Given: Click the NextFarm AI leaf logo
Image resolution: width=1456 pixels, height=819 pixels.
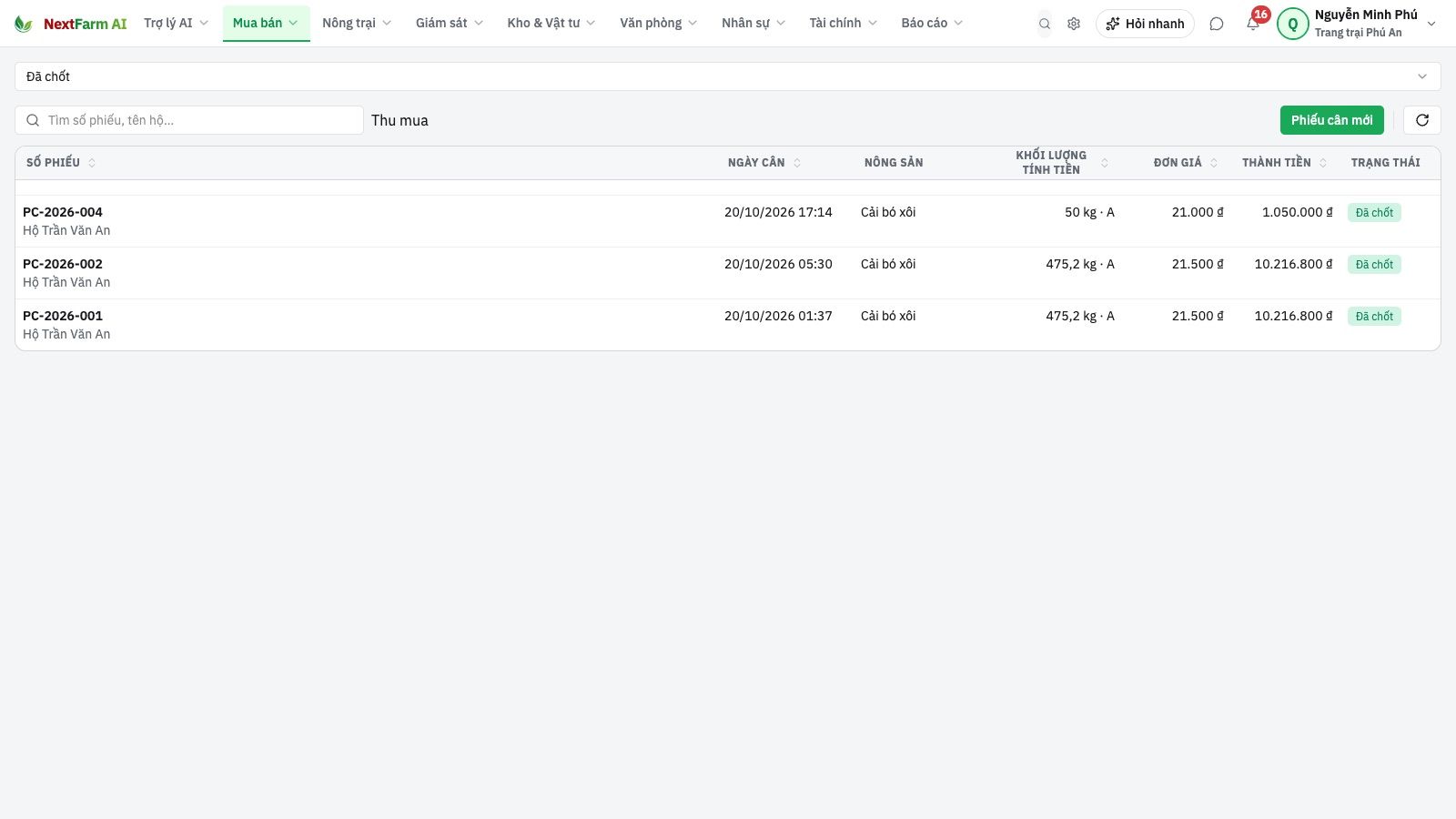Looking at the screenshot, I should tap(24, 24).
